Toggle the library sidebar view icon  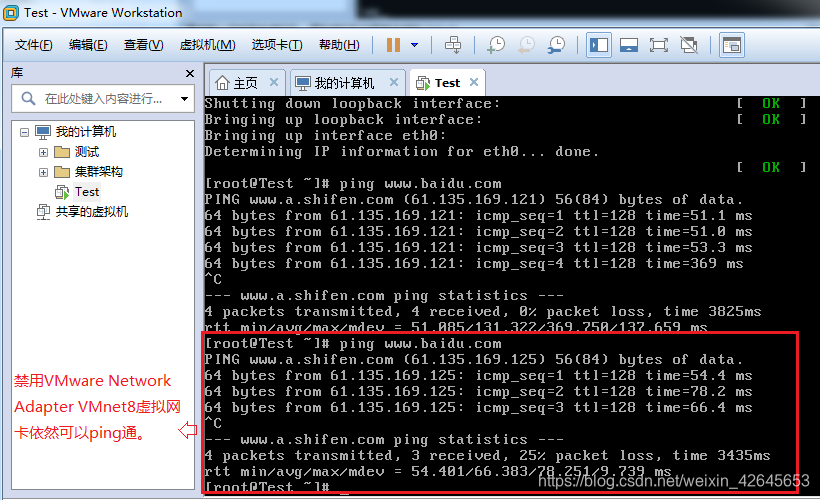coord(599,45)
